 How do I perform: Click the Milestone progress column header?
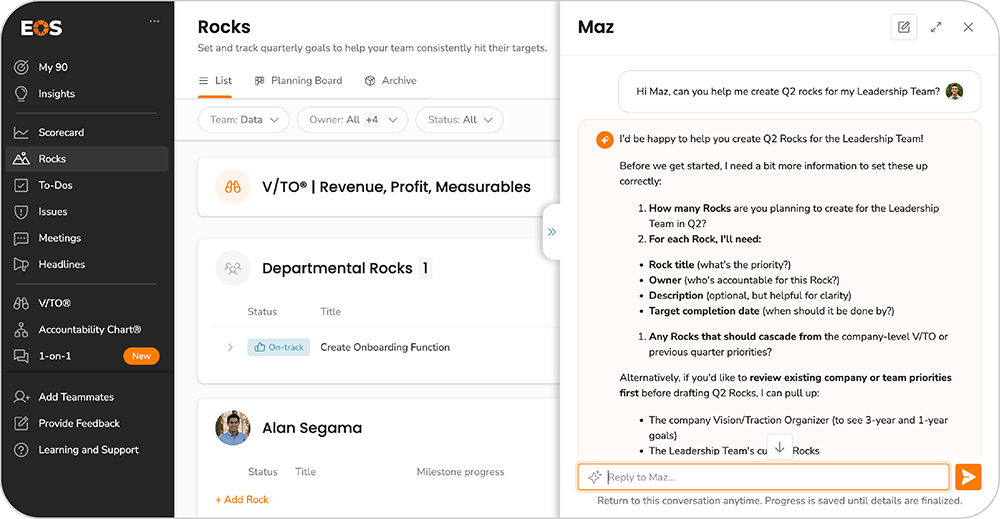(460, 472)
